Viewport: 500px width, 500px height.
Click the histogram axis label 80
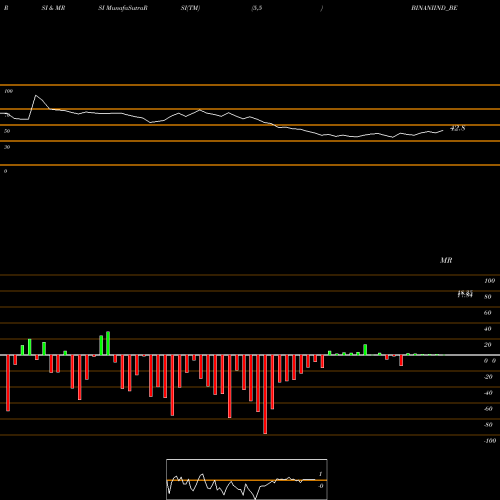(x=488, y=297)
